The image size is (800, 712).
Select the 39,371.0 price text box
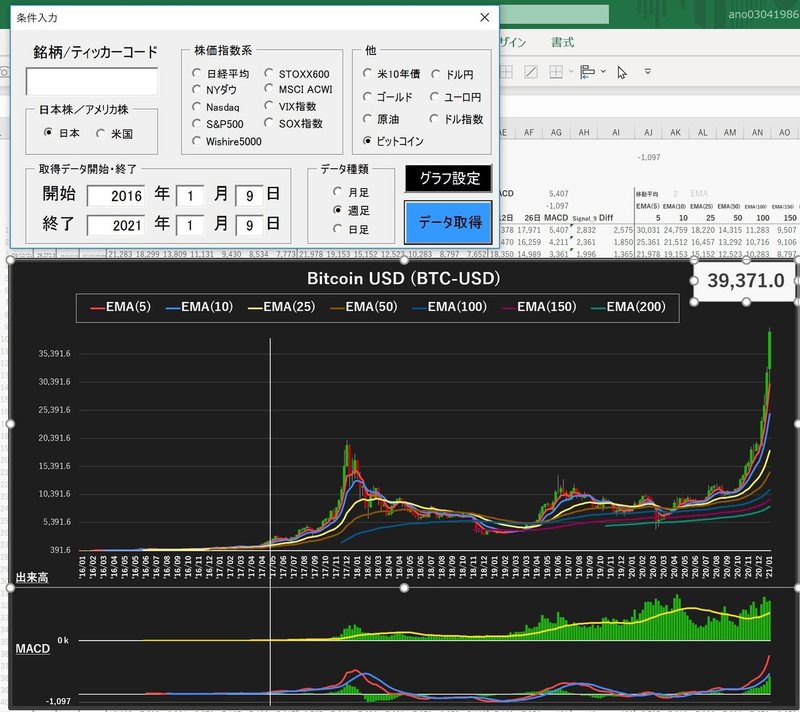coord(745,281)
